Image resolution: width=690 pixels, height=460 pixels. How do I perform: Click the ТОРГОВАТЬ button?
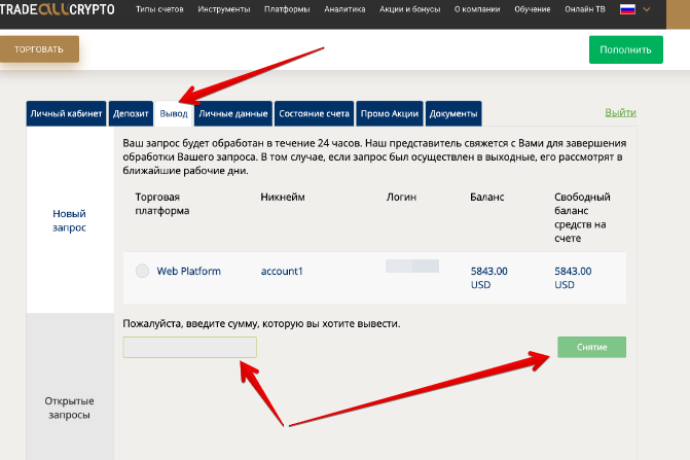coord(39,49)
